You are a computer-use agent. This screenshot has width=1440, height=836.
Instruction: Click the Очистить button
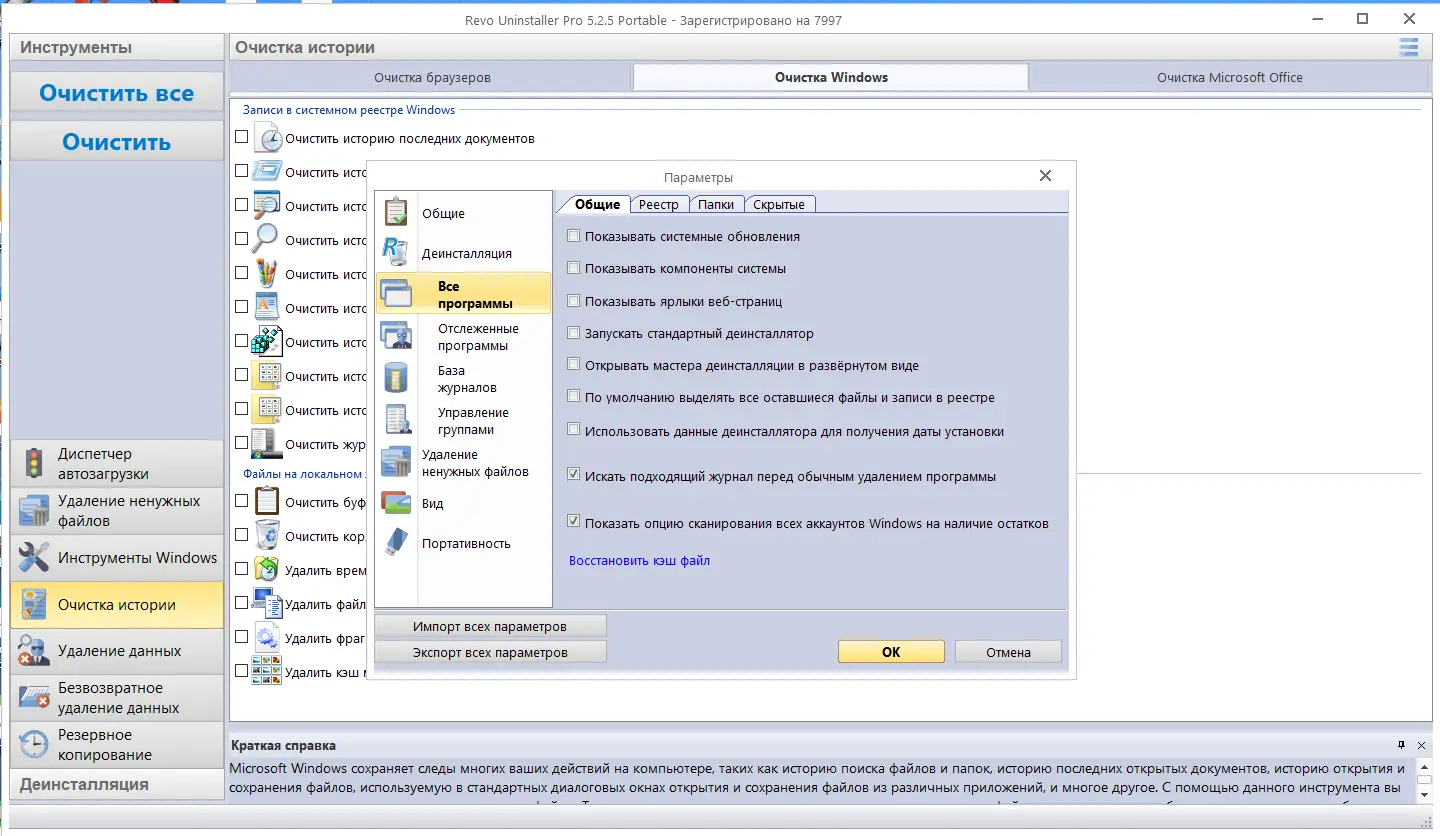tap(117, 142)
